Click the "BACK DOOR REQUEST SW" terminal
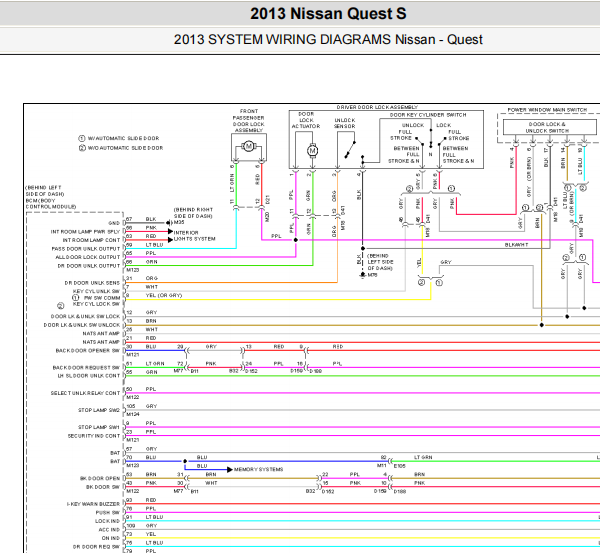 86,367
